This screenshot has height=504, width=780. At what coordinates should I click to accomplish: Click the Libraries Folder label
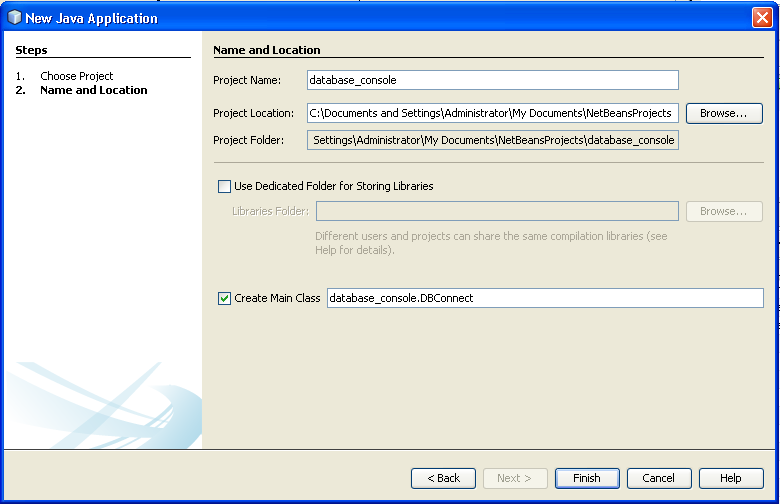pyautogui.click(x=270, y=211)
